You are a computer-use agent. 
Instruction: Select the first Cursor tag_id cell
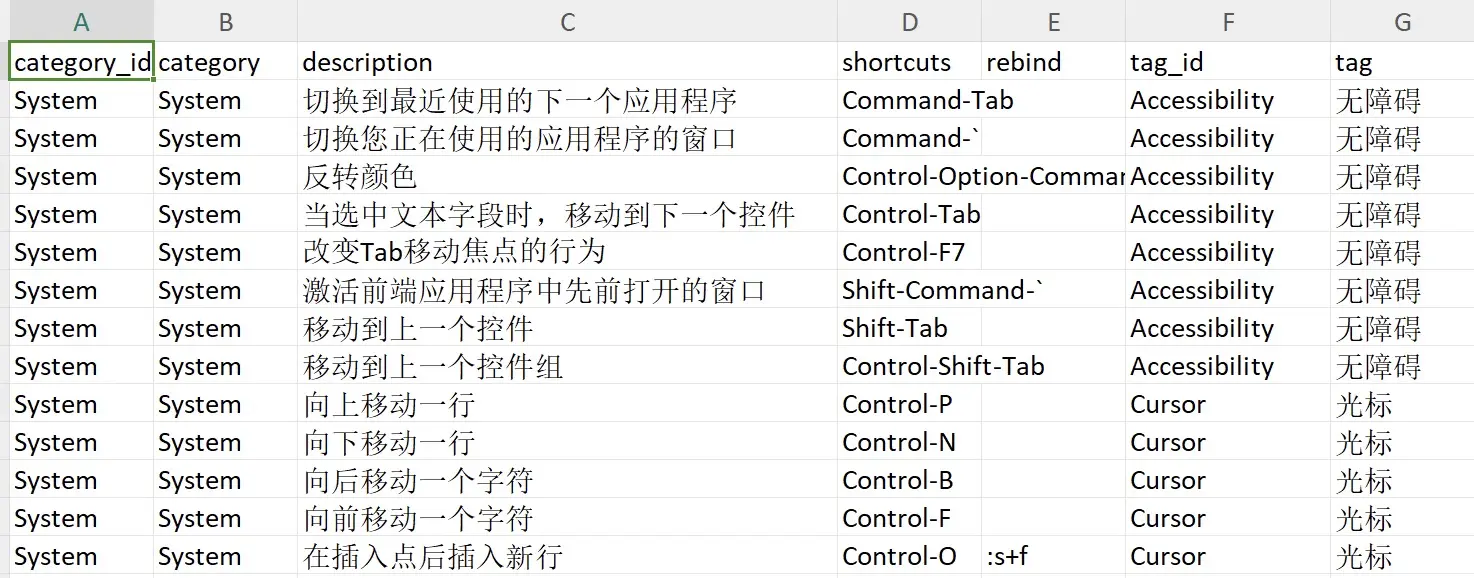1228,404
